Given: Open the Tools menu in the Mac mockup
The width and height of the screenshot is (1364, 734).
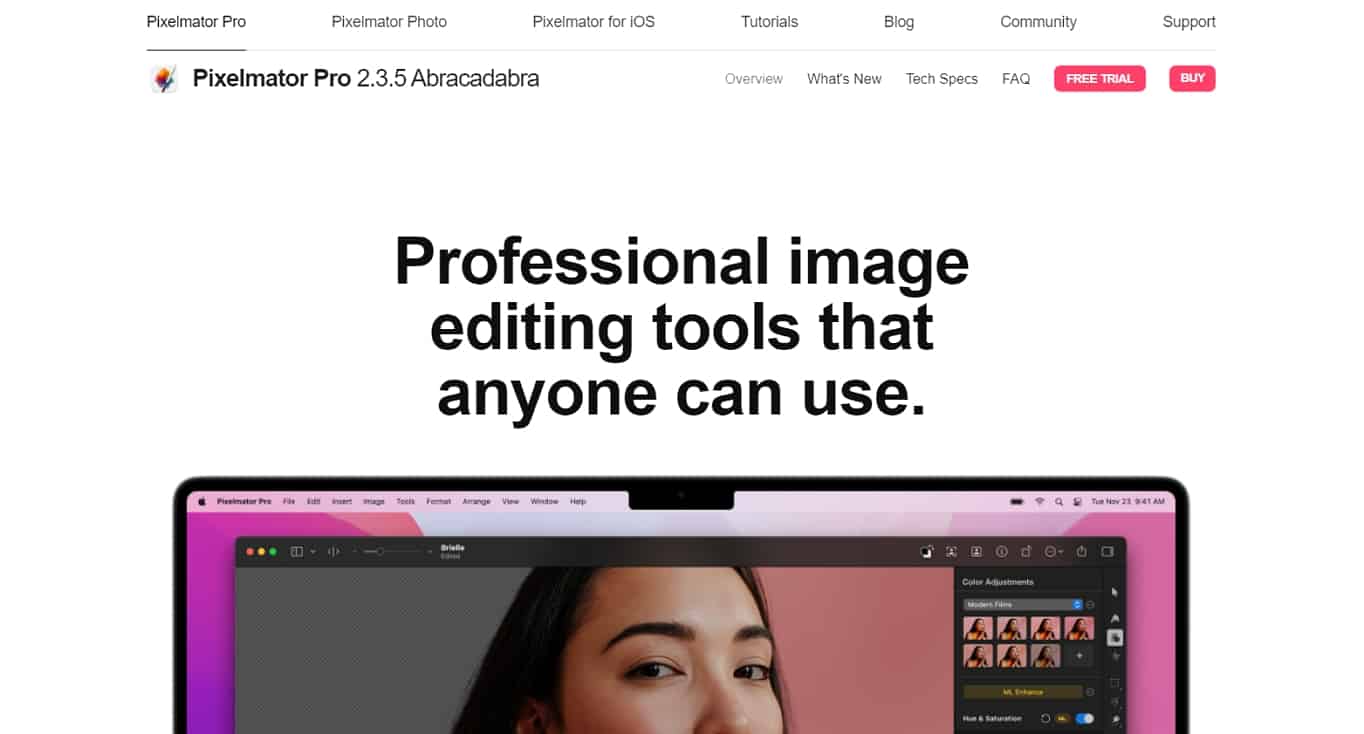Looking at the screenshot, I should [405, 501].
